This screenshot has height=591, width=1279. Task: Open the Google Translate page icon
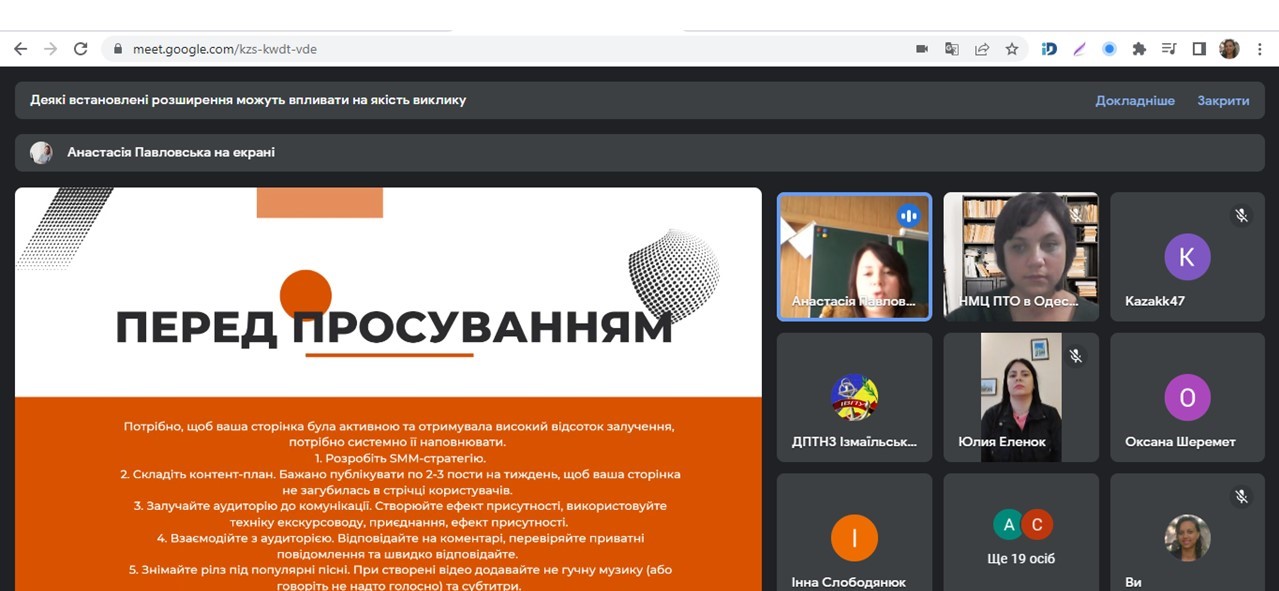[952, 49]
